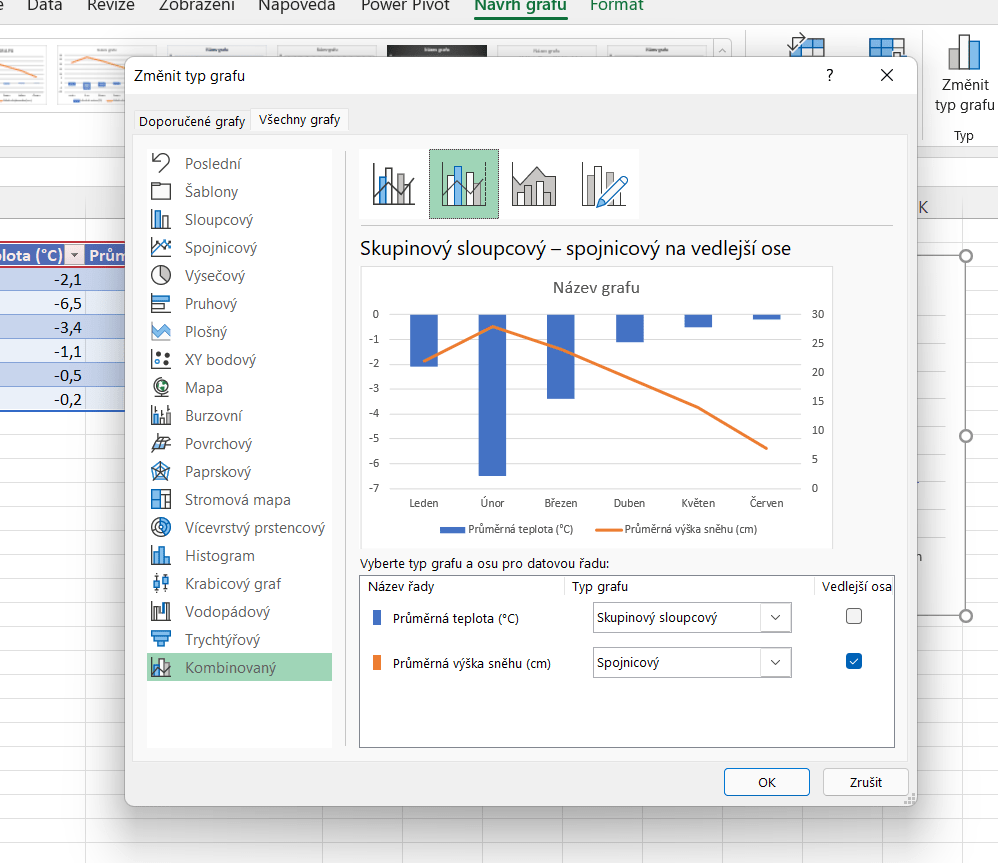Viewport: 998px width, 863px height.
Task: Open filter dropdown on teplota column header
Action: (73, 256)
